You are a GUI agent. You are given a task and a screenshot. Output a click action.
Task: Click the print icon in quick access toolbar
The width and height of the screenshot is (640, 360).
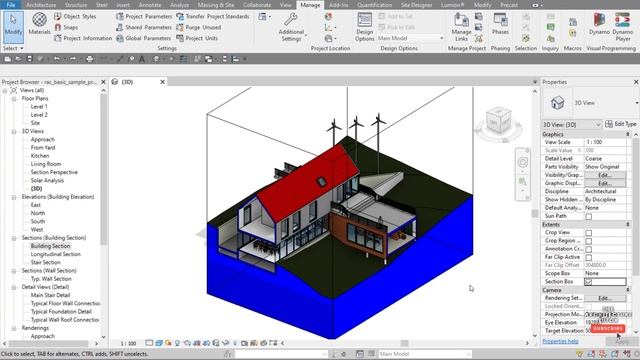(x=89, y=59)
